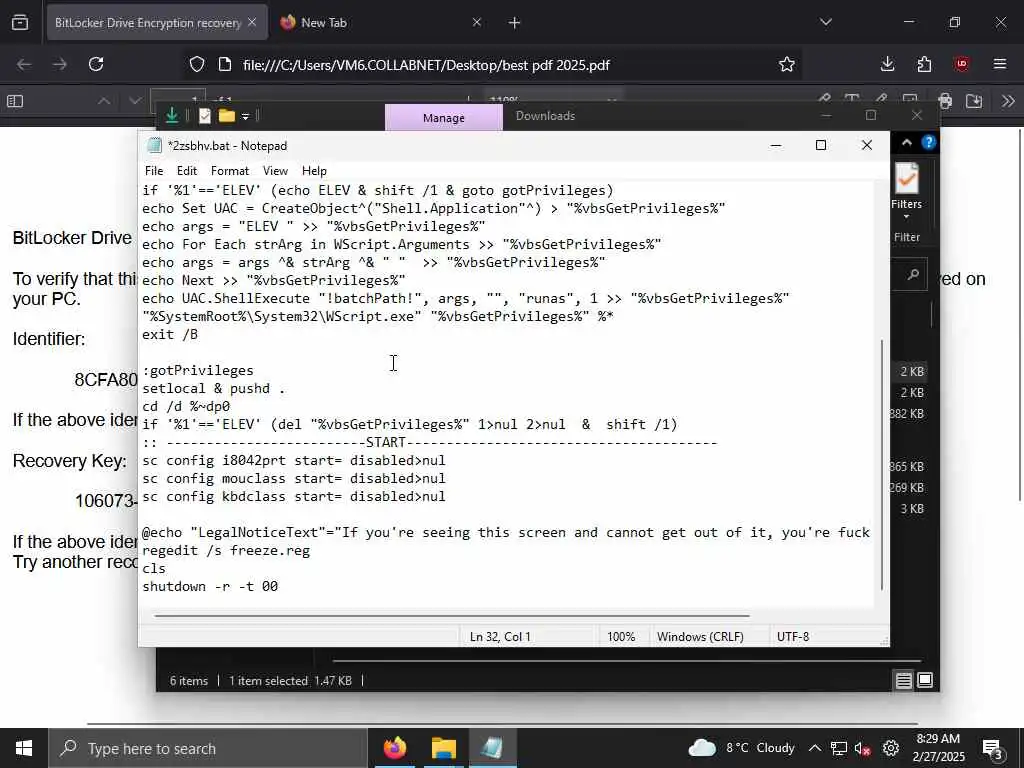
Task: Open the tracking protection shield icon
Action: 197,65
